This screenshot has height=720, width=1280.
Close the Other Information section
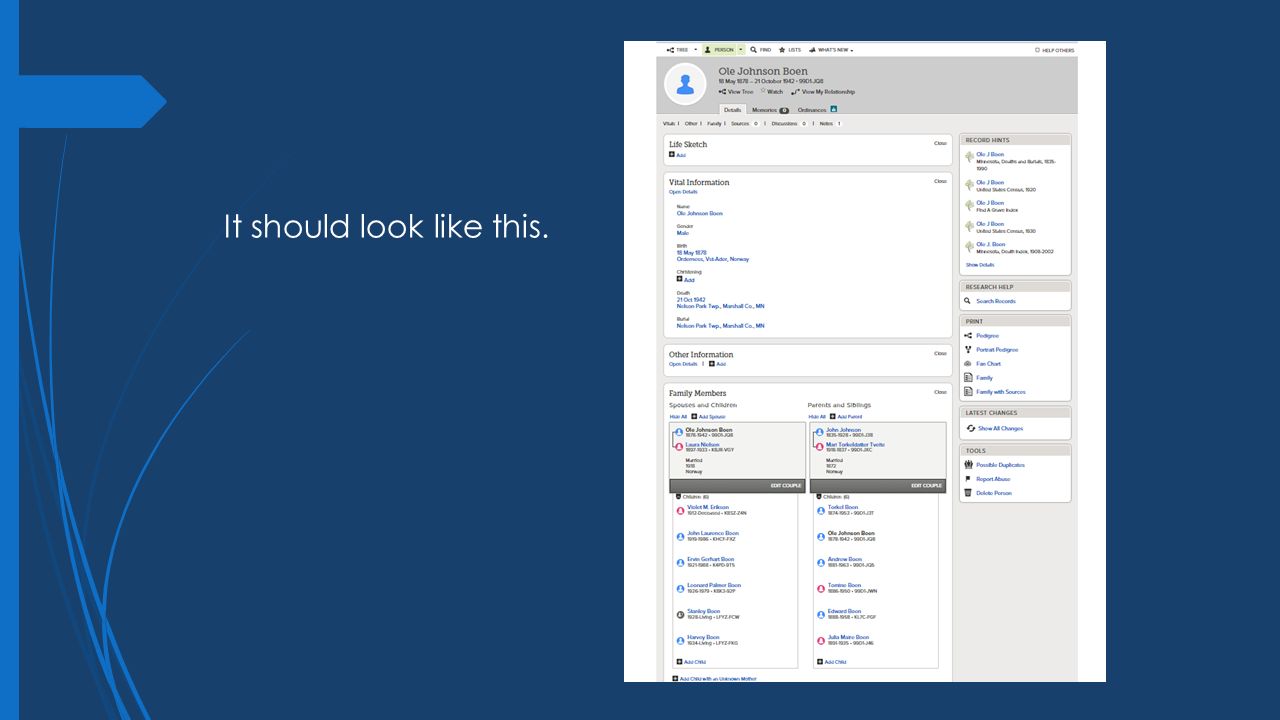[x=940, y=353]
